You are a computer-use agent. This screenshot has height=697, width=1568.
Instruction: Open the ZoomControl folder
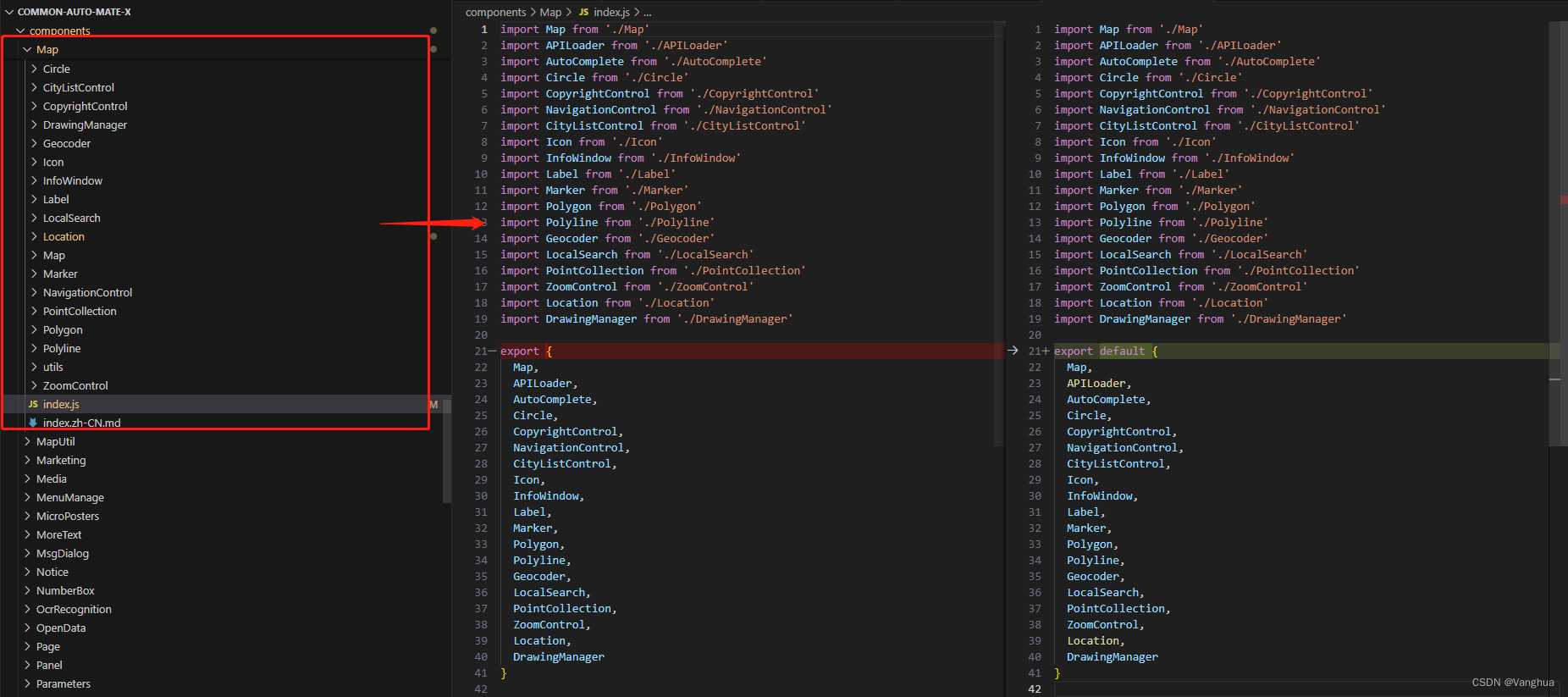(75, 385)
